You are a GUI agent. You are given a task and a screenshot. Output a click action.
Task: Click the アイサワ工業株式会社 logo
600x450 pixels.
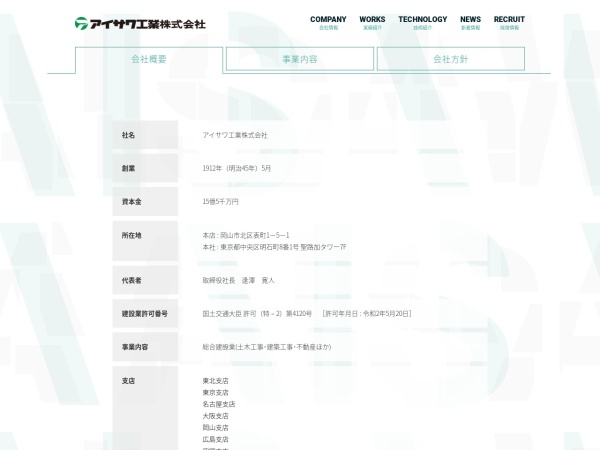click(140, 24)
